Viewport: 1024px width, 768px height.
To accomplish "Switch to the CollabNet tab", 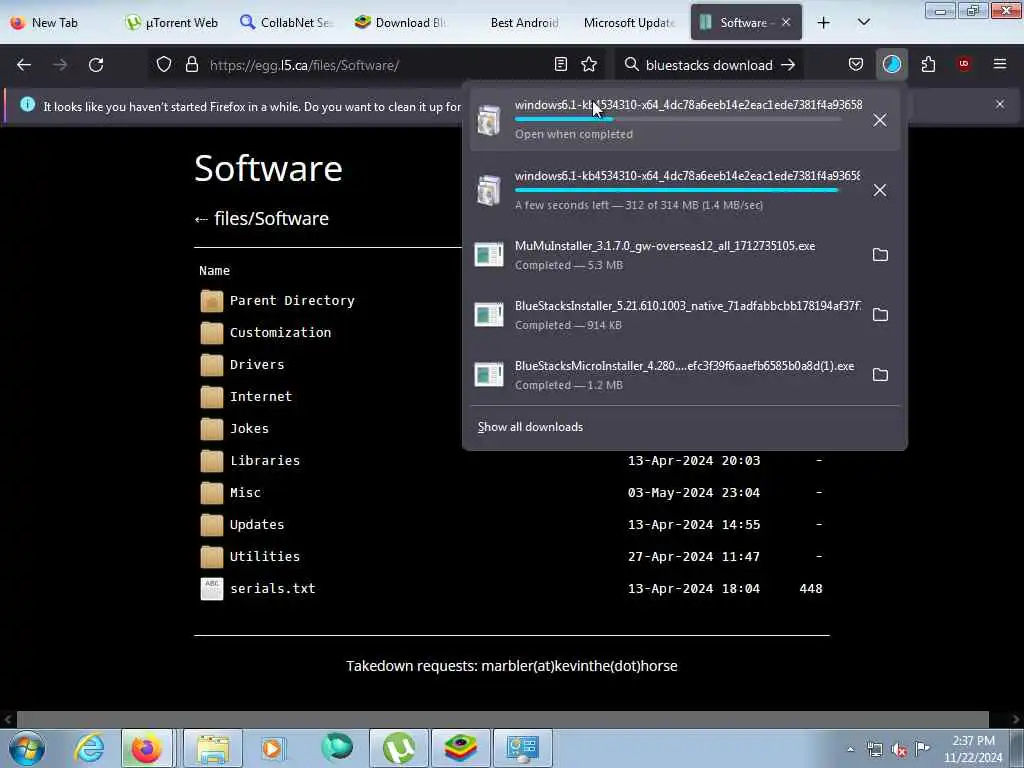I will pos(286,23).
